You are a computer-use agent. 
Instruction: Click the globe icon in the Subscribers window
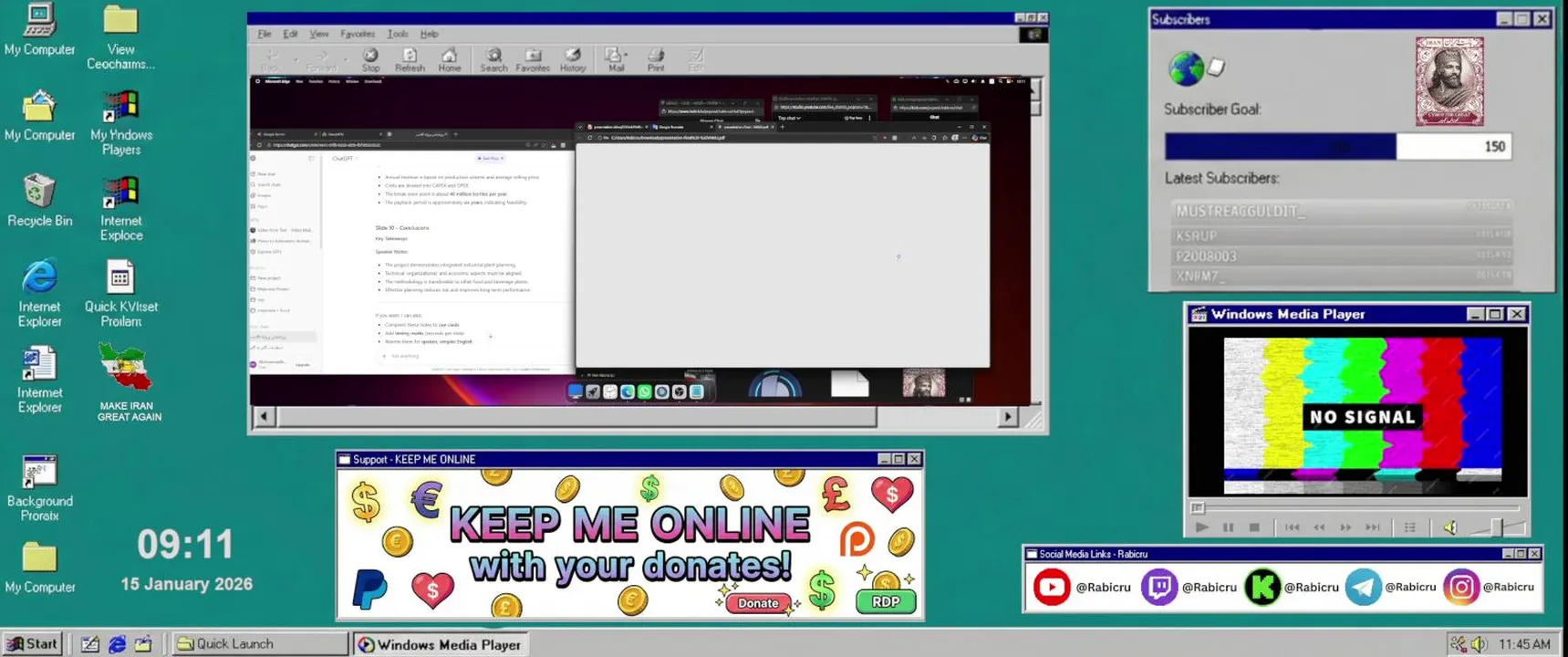click(x=1186, y=68)
